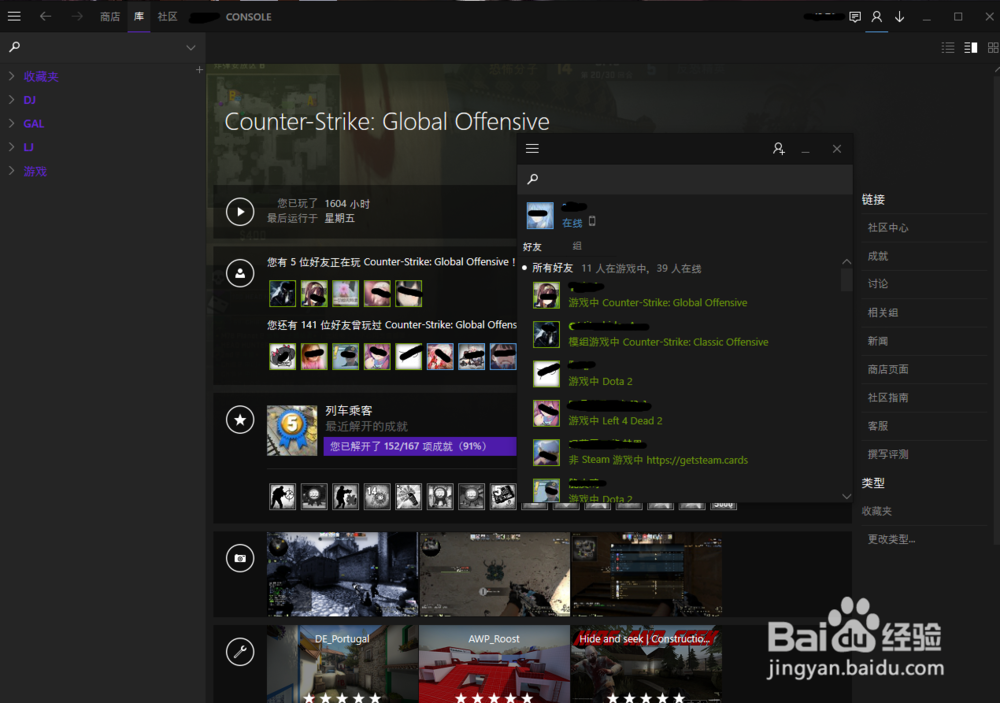The image size is (1000, 703).
Task: Switch to detail view layout
Action: click(x=971, y=47)
